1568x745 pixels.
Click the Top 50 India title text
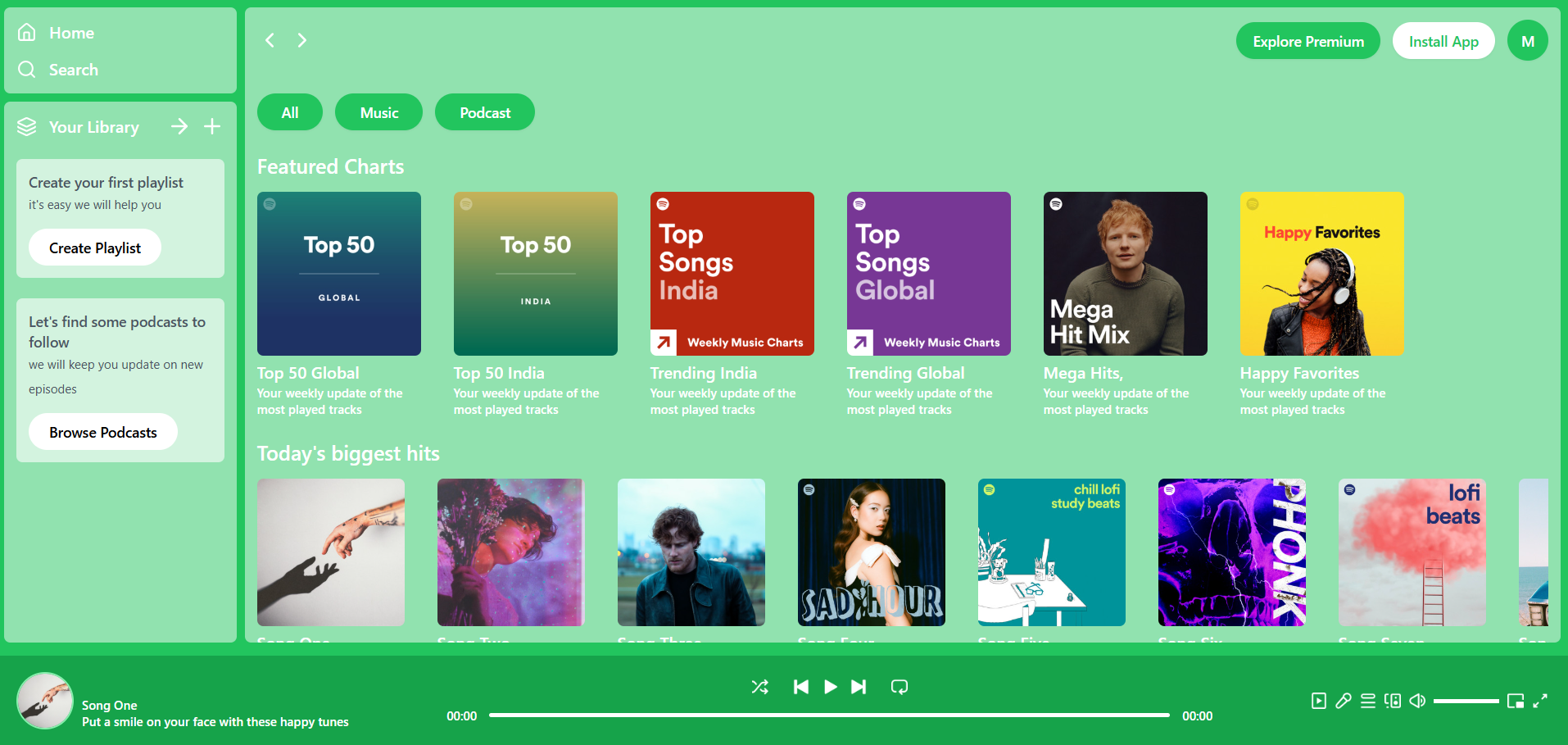(x=499, y=373)
